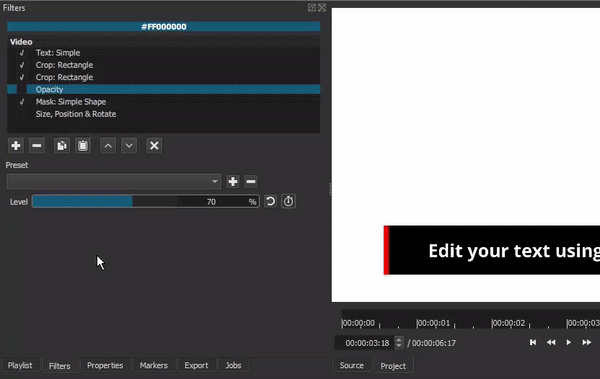This screenshot has width=600, height=379.
Task: Paste filters using the clipboard icon
Action: [x=83, y=146]
